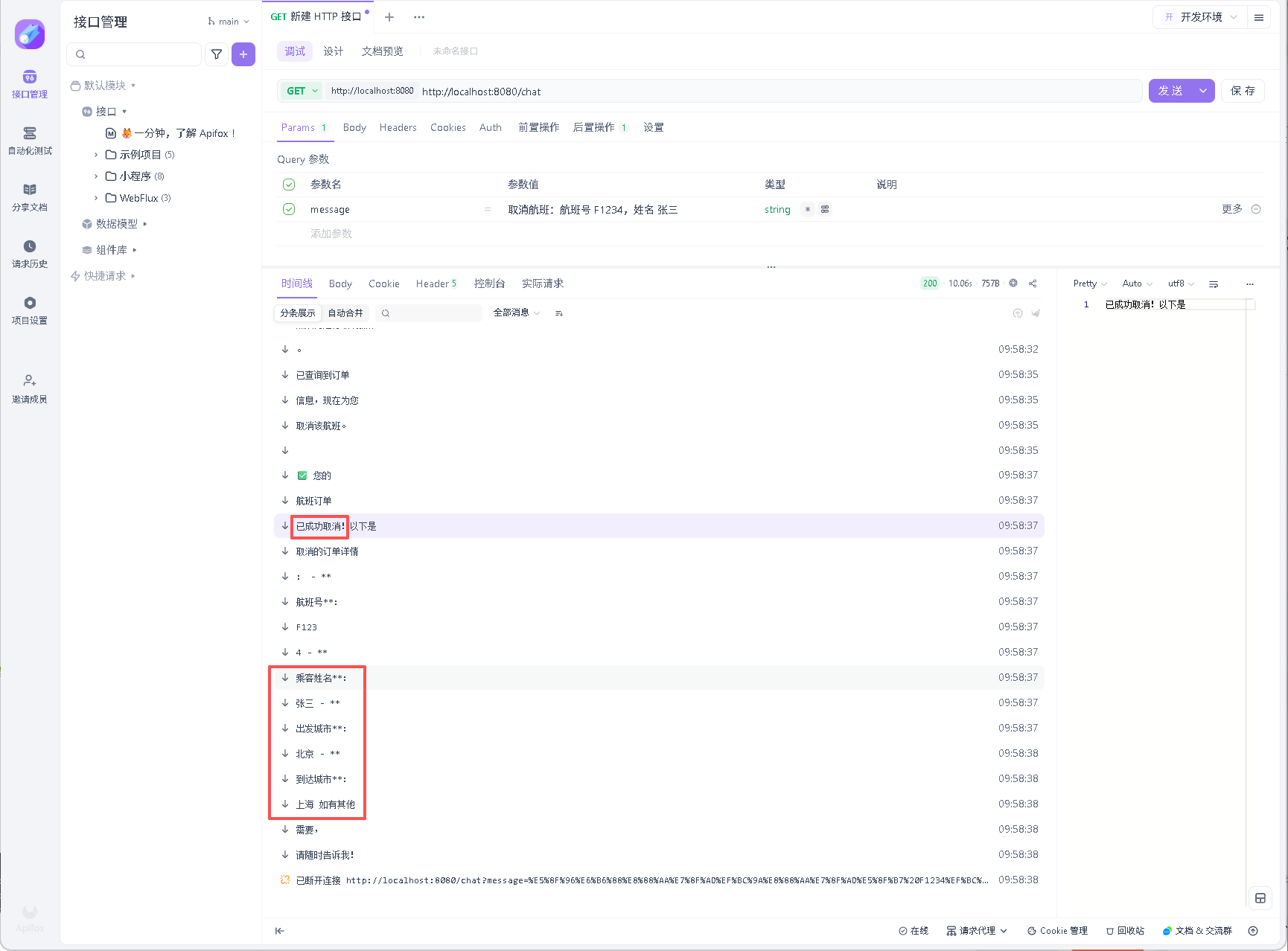Collapse the sidebar with bottom-left arrow icon
Image resolution: width=1288 pixels, height=951 pixels.
coord(280,931)
